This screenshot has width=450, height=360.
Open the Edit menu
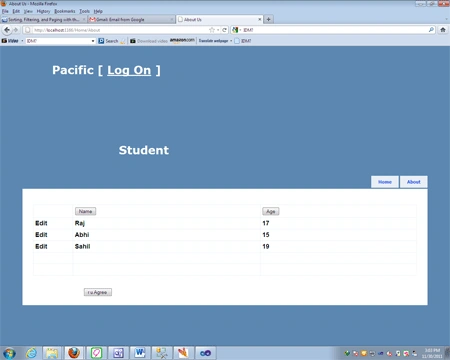pos(16,11)
